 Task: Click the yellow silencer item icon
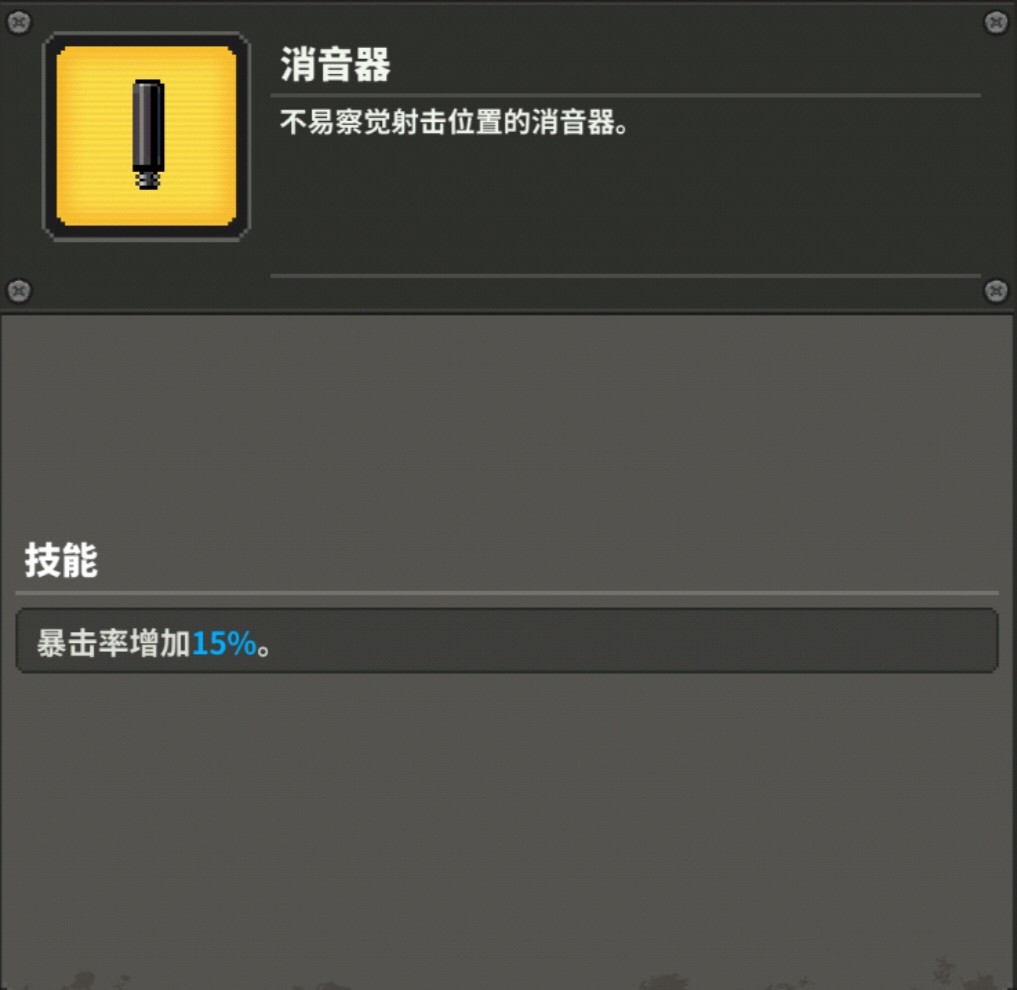[146, 136]
